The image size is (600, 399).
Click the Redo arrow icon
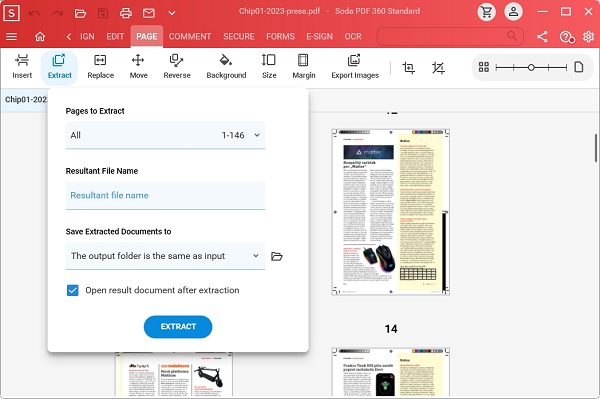coord(57,13)
